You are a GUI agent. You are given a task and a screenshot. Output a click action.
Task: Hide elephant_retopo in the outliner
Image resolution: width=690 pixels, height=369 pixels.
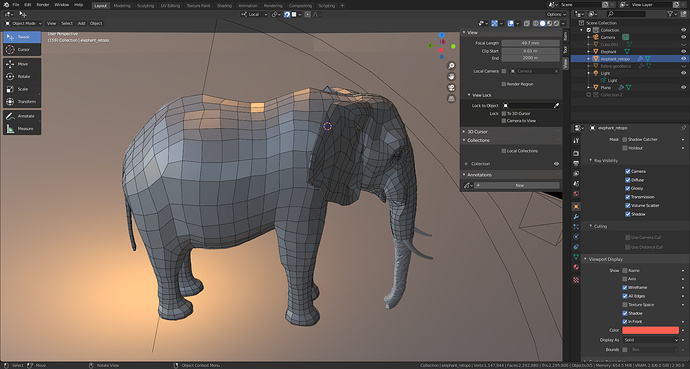pyautogui.click(x=683, y=58)
